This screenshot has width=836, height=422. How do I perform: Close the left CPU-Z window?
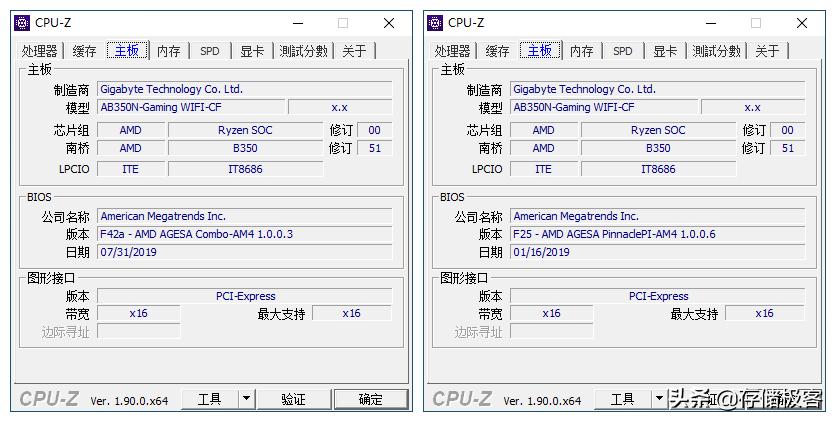[x=389, y=23]
